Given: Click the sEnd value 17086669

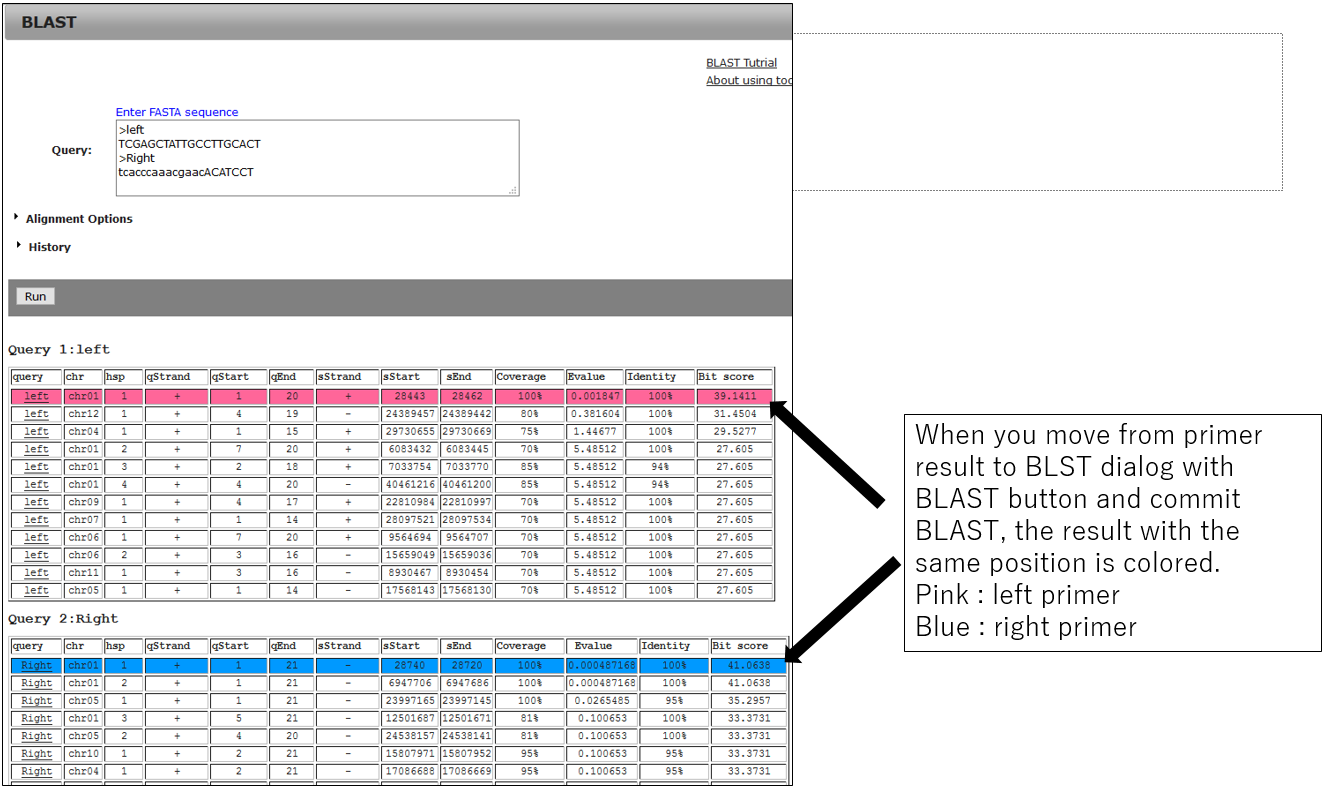Looking at the screenshot, I should (467, 772).
